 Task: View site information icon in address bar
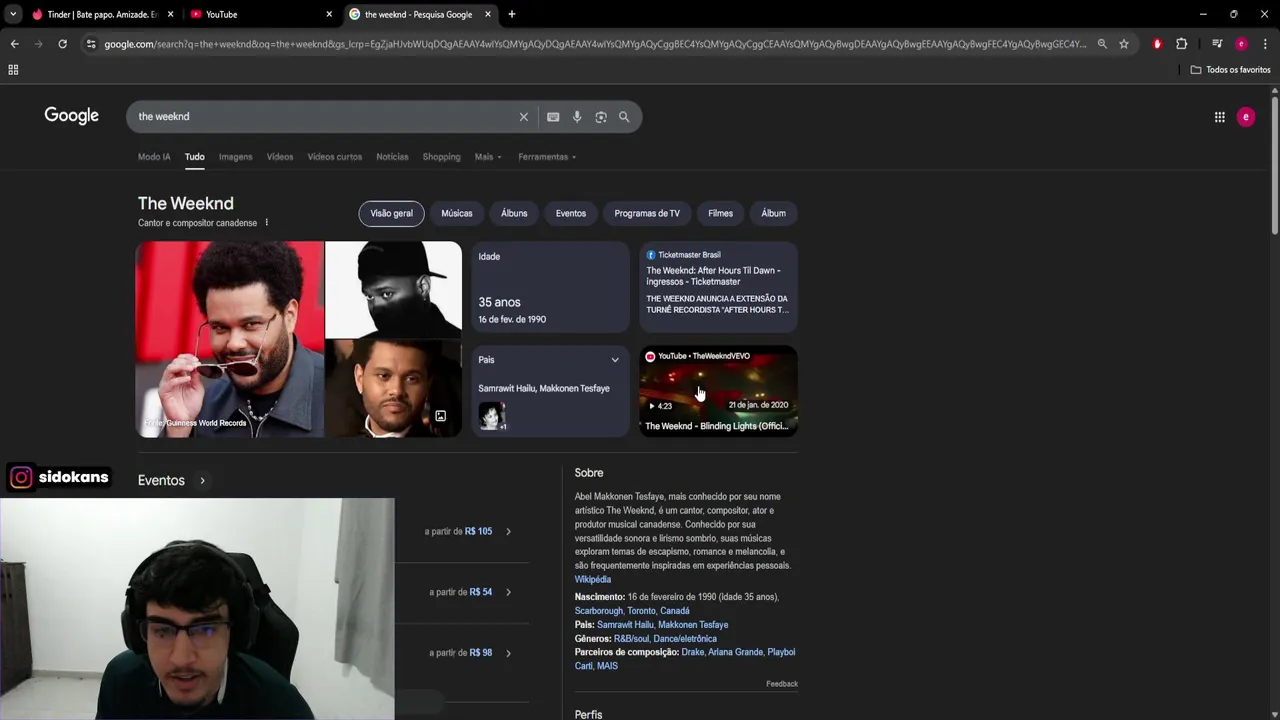[x=91, y=44]
